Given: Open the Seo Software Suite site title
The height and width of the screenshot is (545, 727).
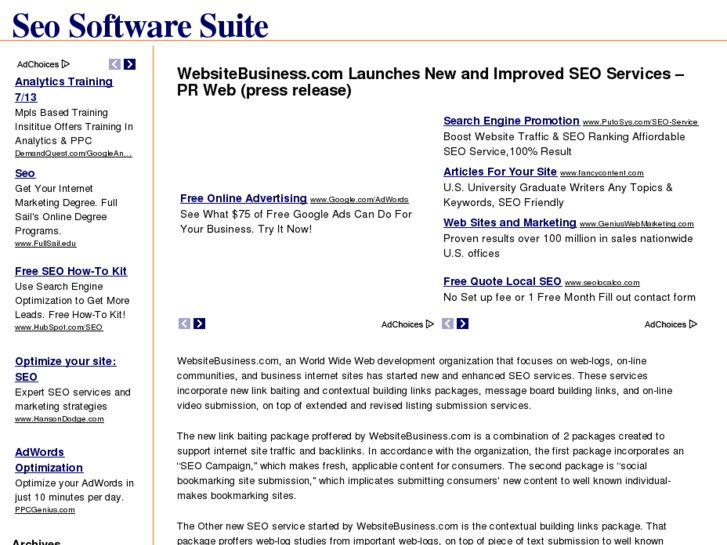Looking at the screenshot, I should tap(140, 26).
